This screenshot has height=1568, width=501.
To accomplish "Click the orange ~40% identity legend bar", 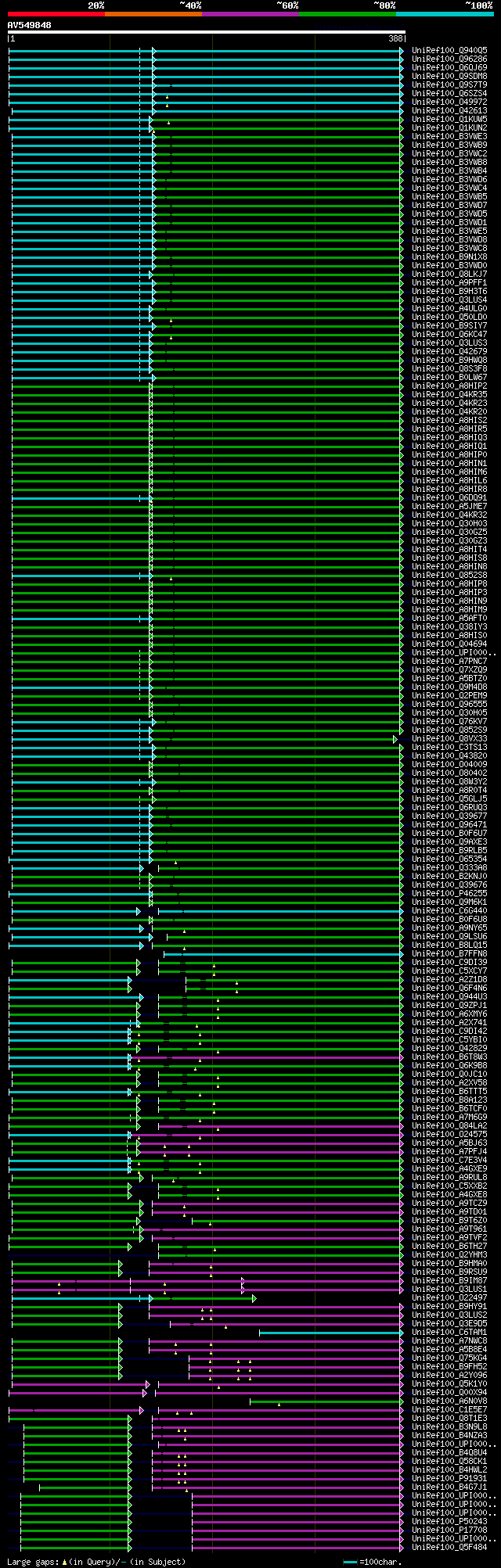I will (153, 14).
